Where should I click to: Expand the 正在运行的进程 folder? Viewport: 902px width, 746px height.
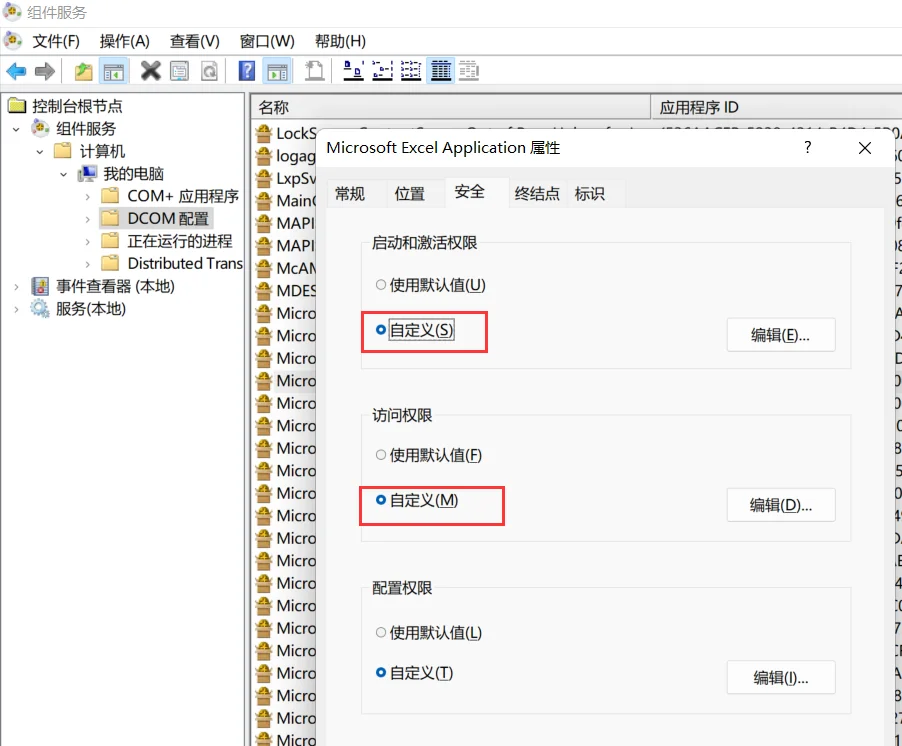pyautogui.click(x=87, y=242)
